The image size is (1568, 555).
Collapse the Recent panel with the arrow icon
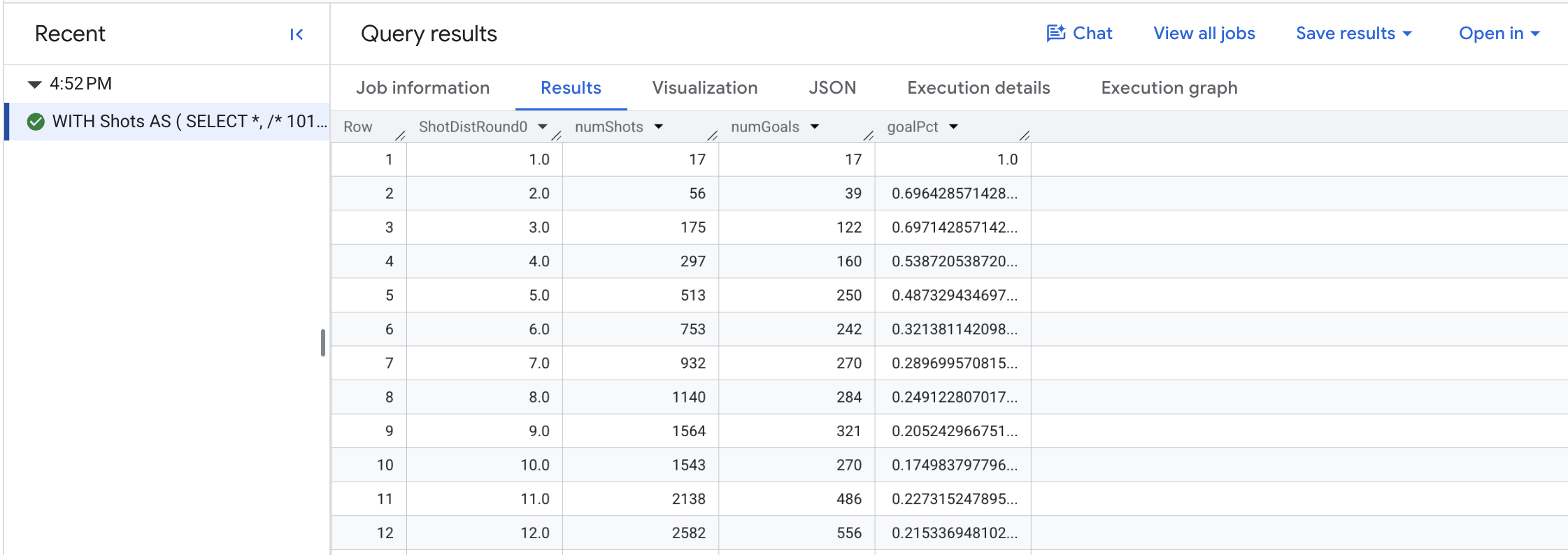[297, 34]
